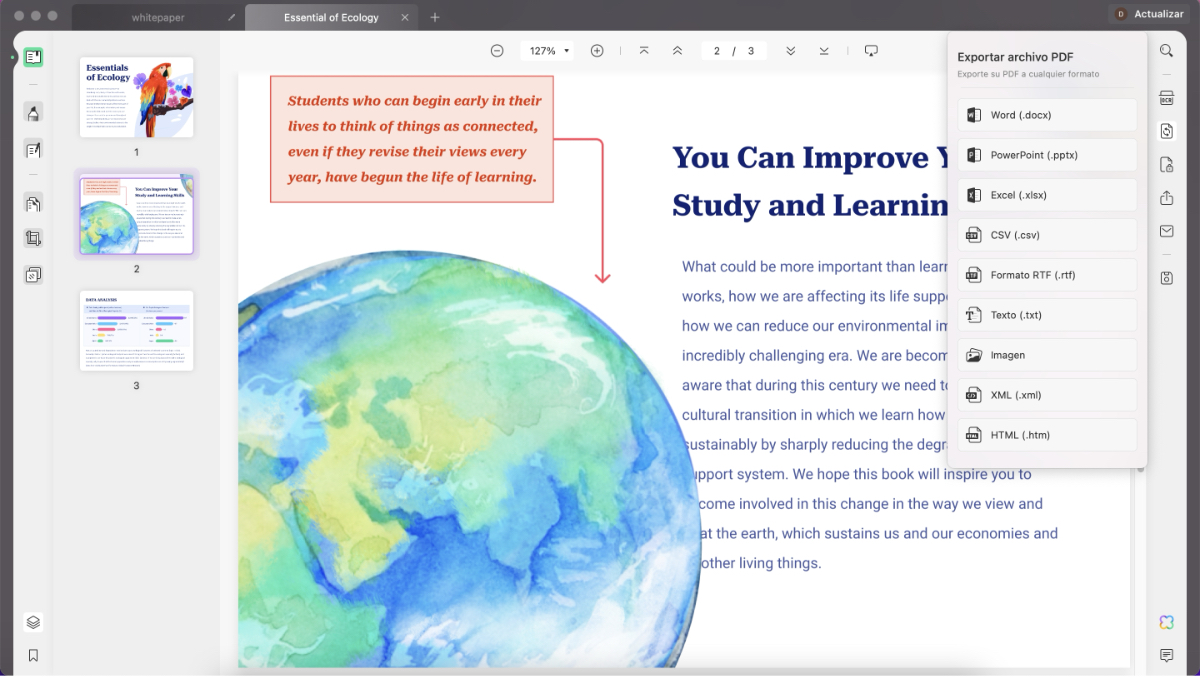
Task: Click the share/upload icon in right sidebar
Action: tap(1166, 198)
